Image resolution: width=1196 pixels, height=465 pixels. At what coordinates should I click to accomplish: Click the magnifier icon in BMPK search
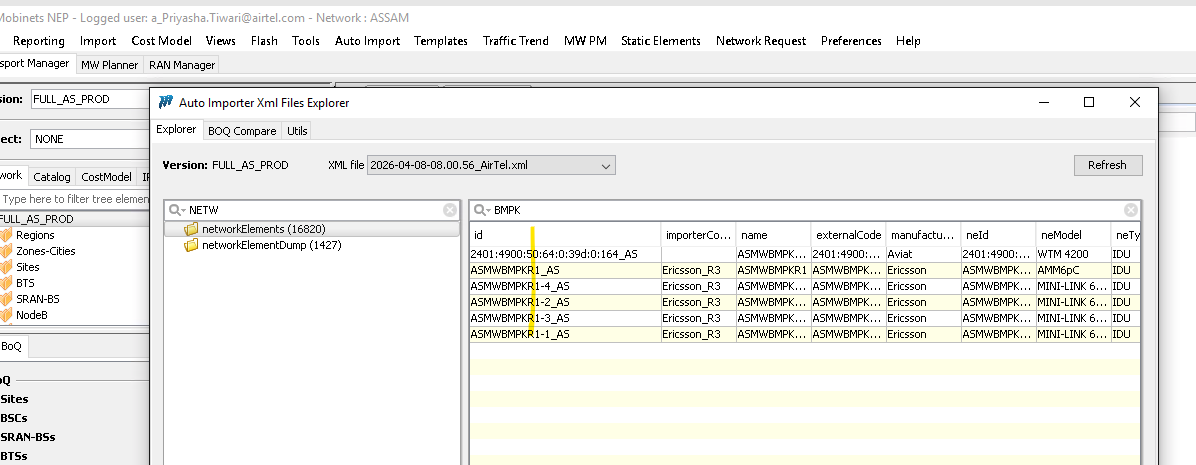point(482,210)
